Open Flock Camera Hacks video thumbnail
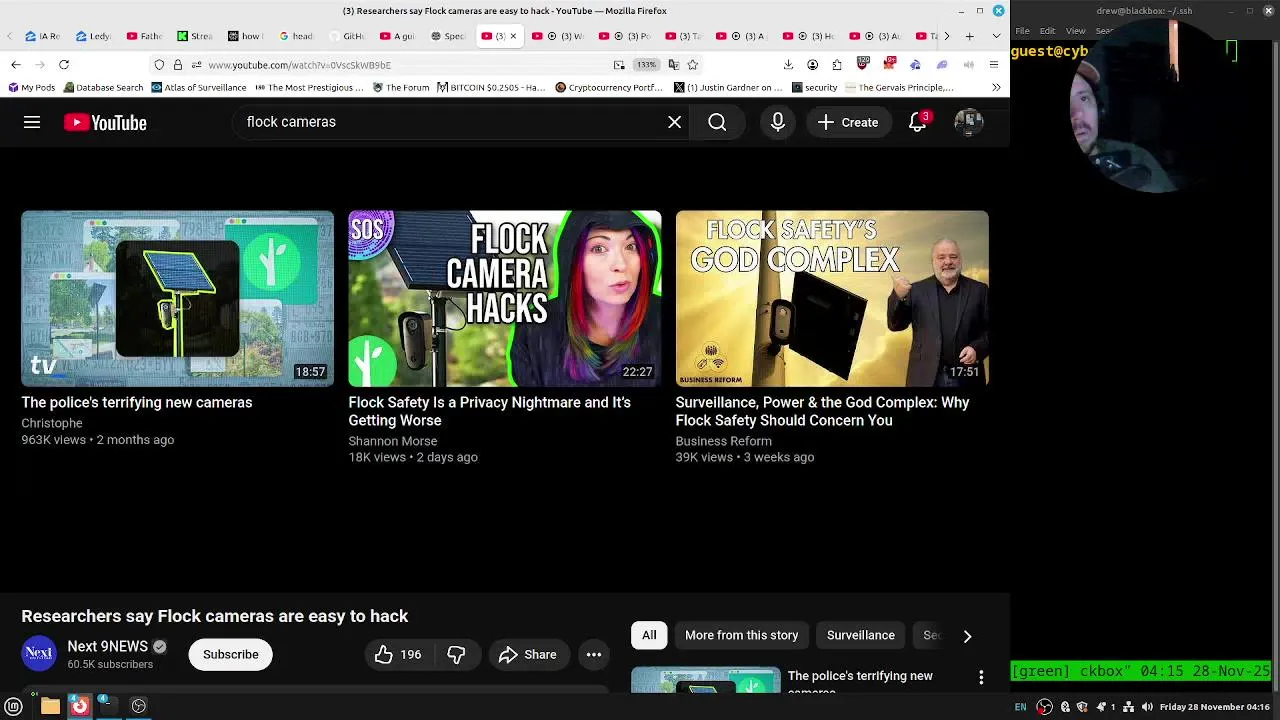1280x720 pixels. (505, 298)
